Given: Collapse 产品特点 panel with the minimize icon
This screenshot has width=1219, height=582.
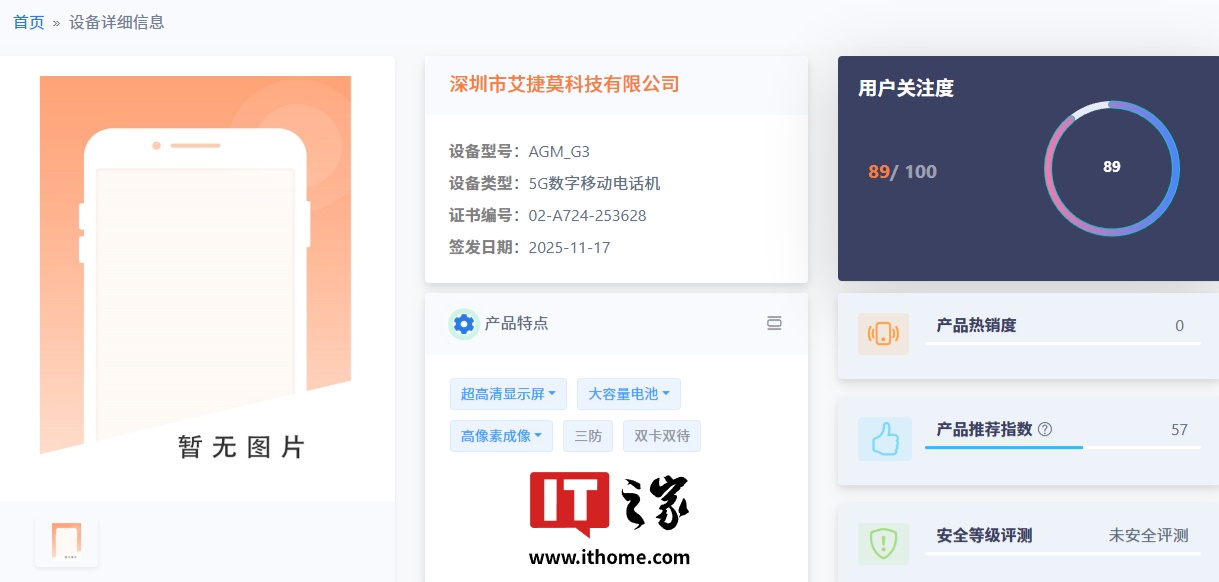Looking at the screenshot, I should pyautogui.click(x=774, y=323).
